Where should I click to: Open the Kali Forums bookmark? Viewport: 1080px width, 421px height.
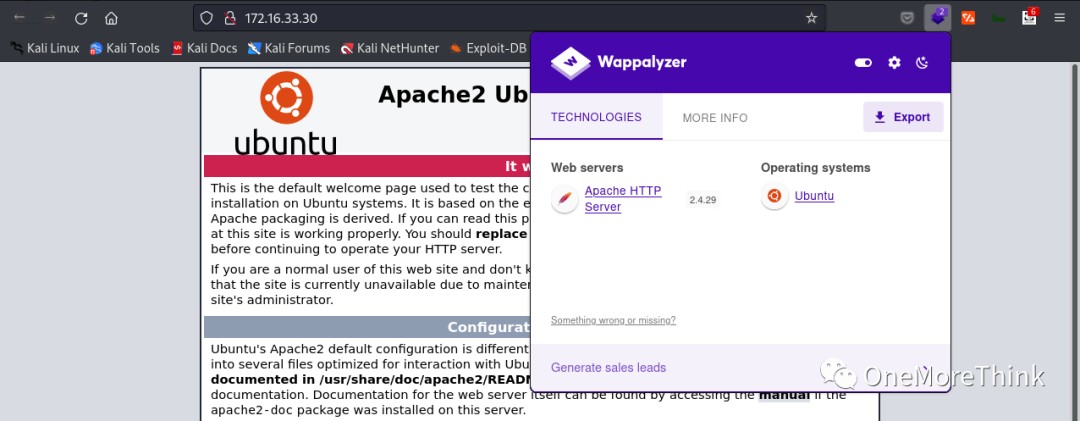click(289, 48)
